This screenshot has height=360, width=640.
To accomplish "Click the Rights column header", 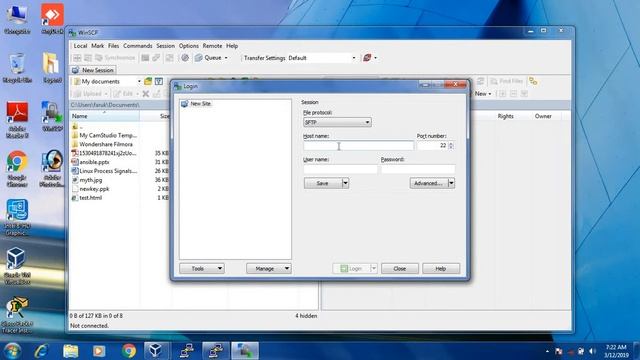I will point(505,116).
